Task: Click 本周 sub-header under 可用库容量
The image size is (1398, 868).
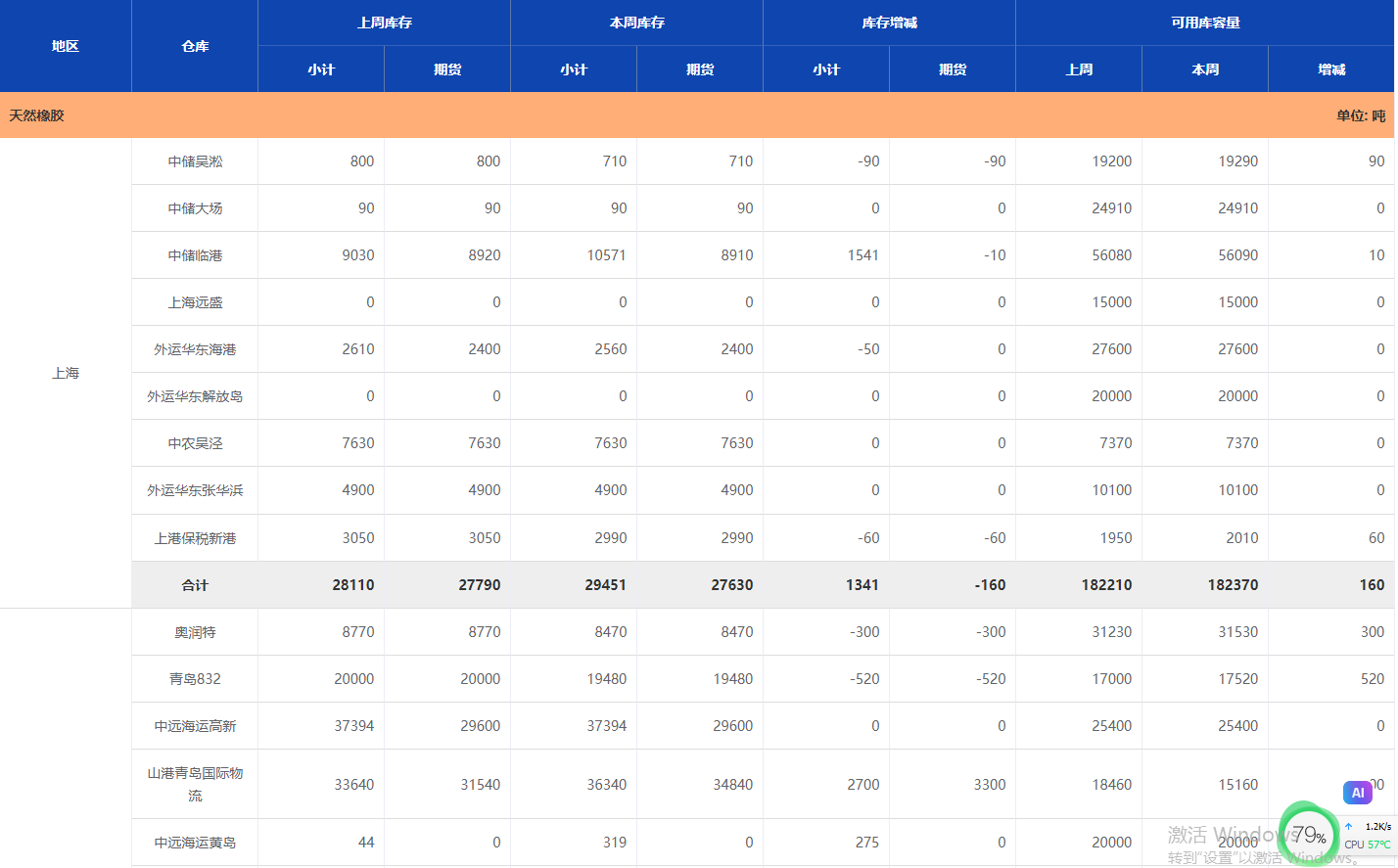Action: pos(1205,69)
